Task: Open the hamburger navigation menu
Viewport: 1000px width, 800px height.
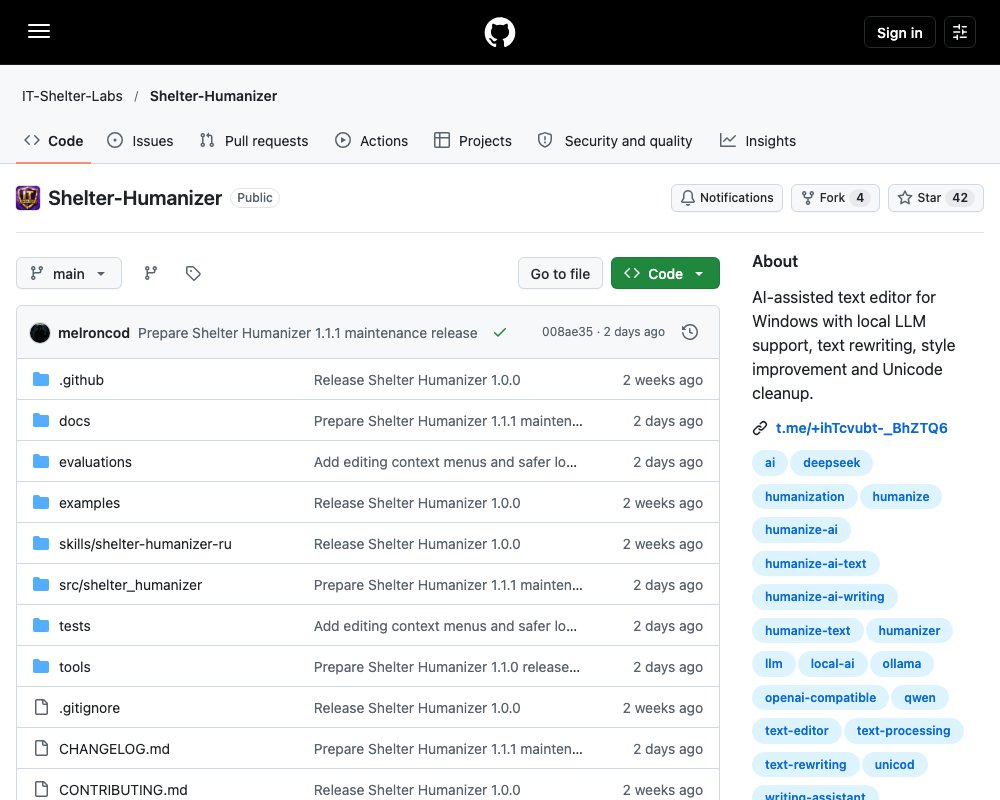Action: [x=39, y=31]
